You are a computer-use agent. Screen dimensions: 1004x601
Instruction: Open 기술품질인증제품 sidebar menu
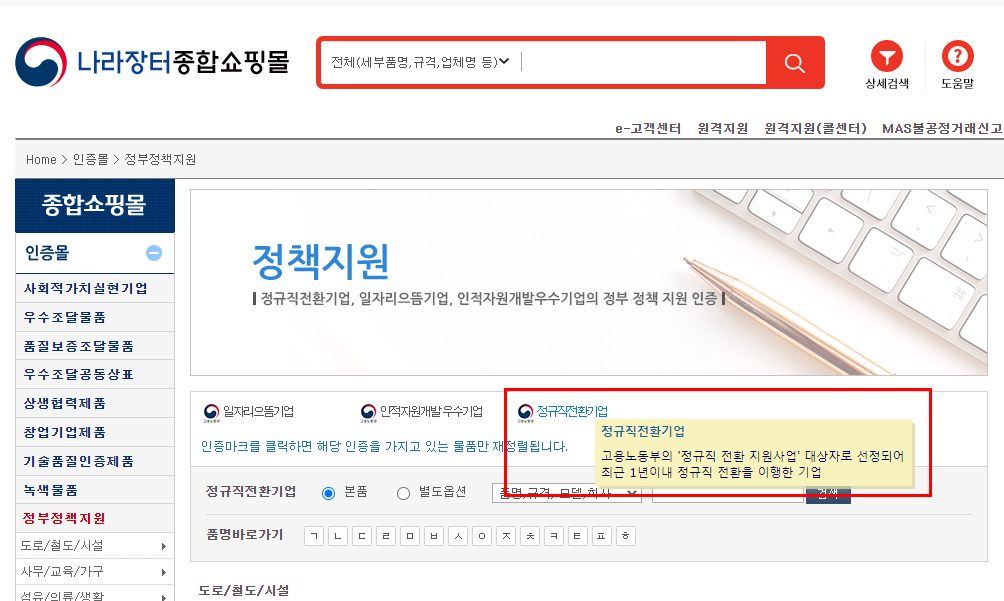[x=95, y=461]
